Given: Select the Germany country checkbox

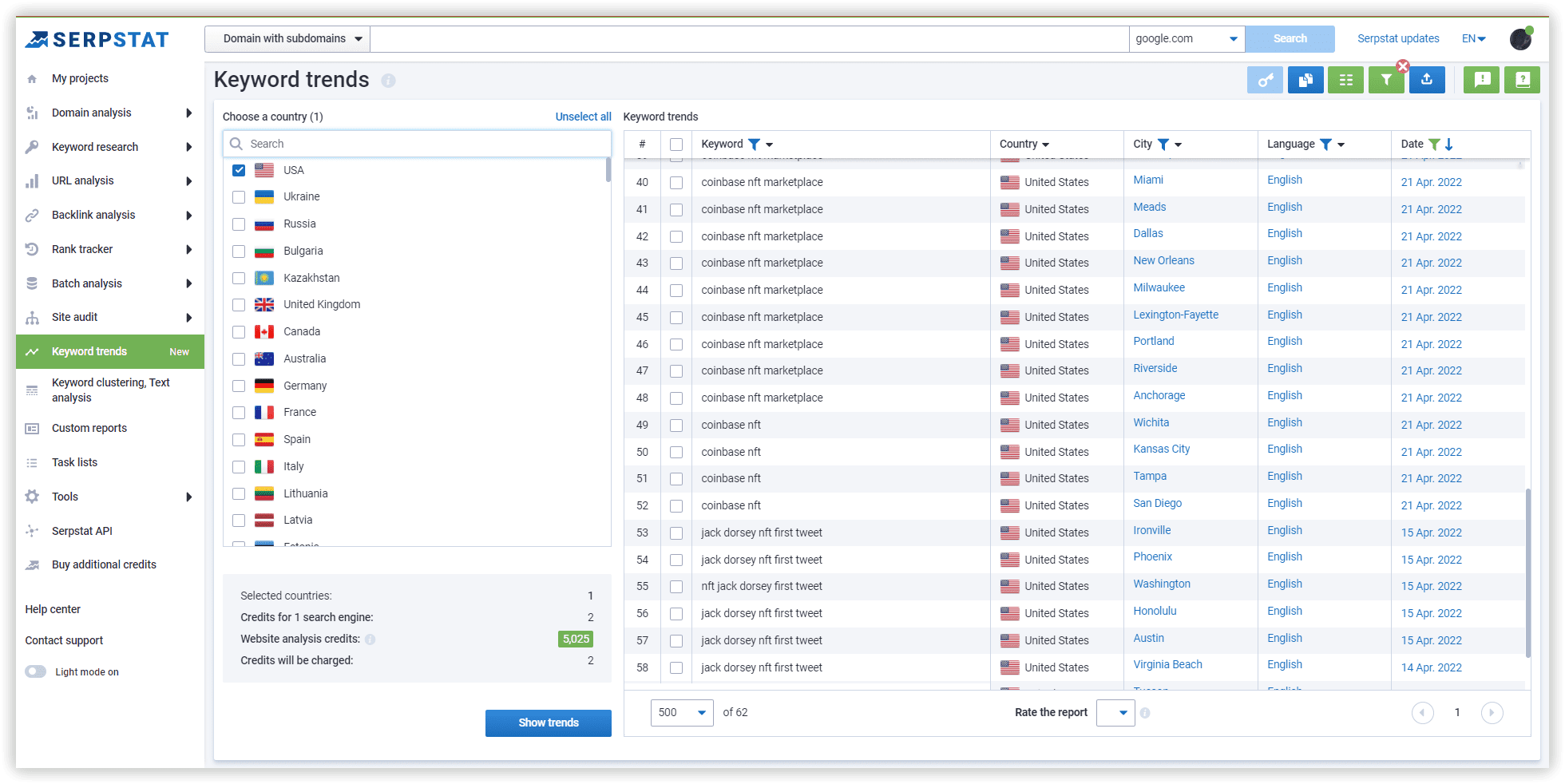Looking at the screenshot, I should pos(239,386).
